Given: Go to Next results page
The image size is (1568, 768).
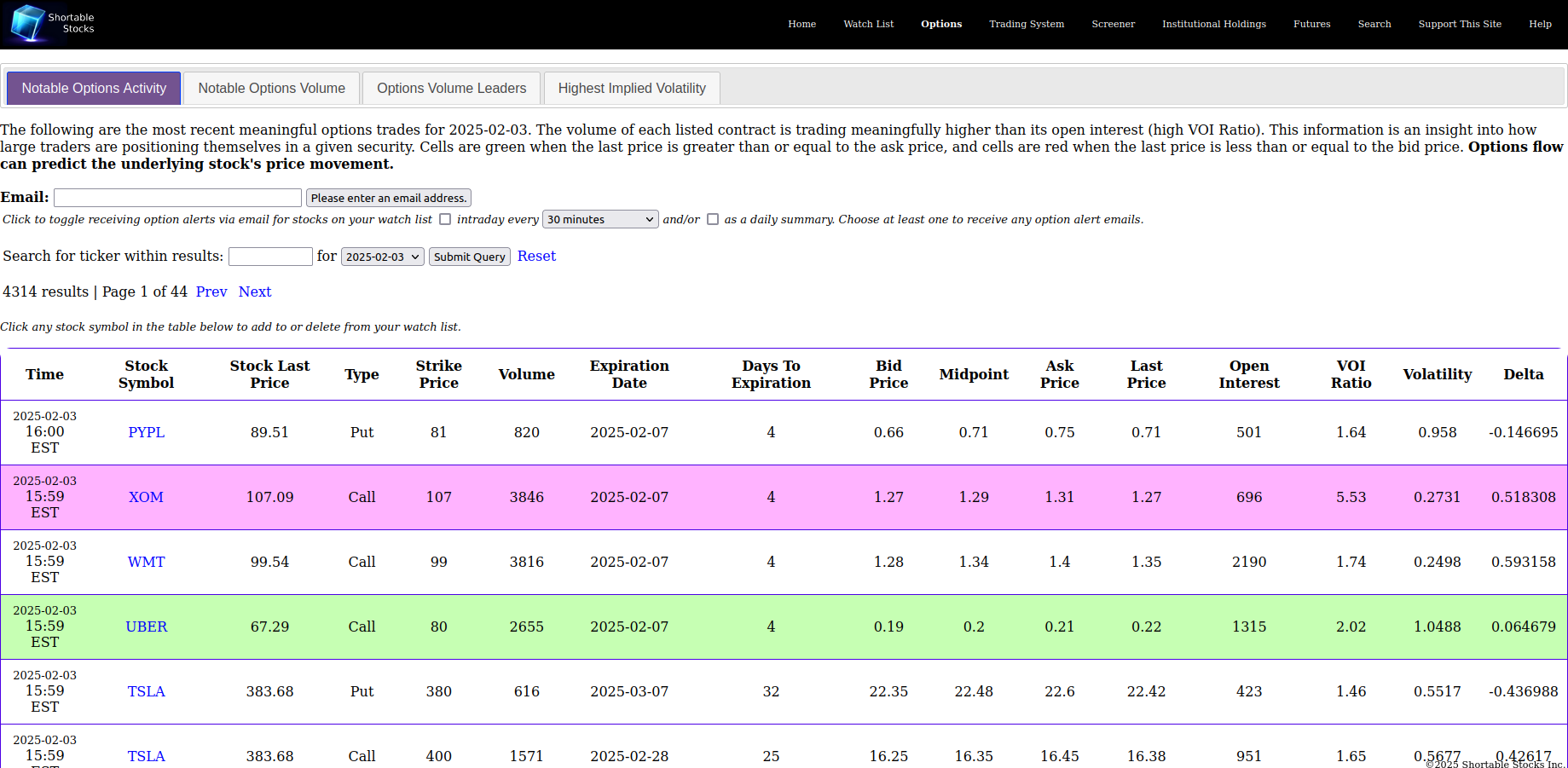Looking at the screenshot, I should [x=255, y=292].
